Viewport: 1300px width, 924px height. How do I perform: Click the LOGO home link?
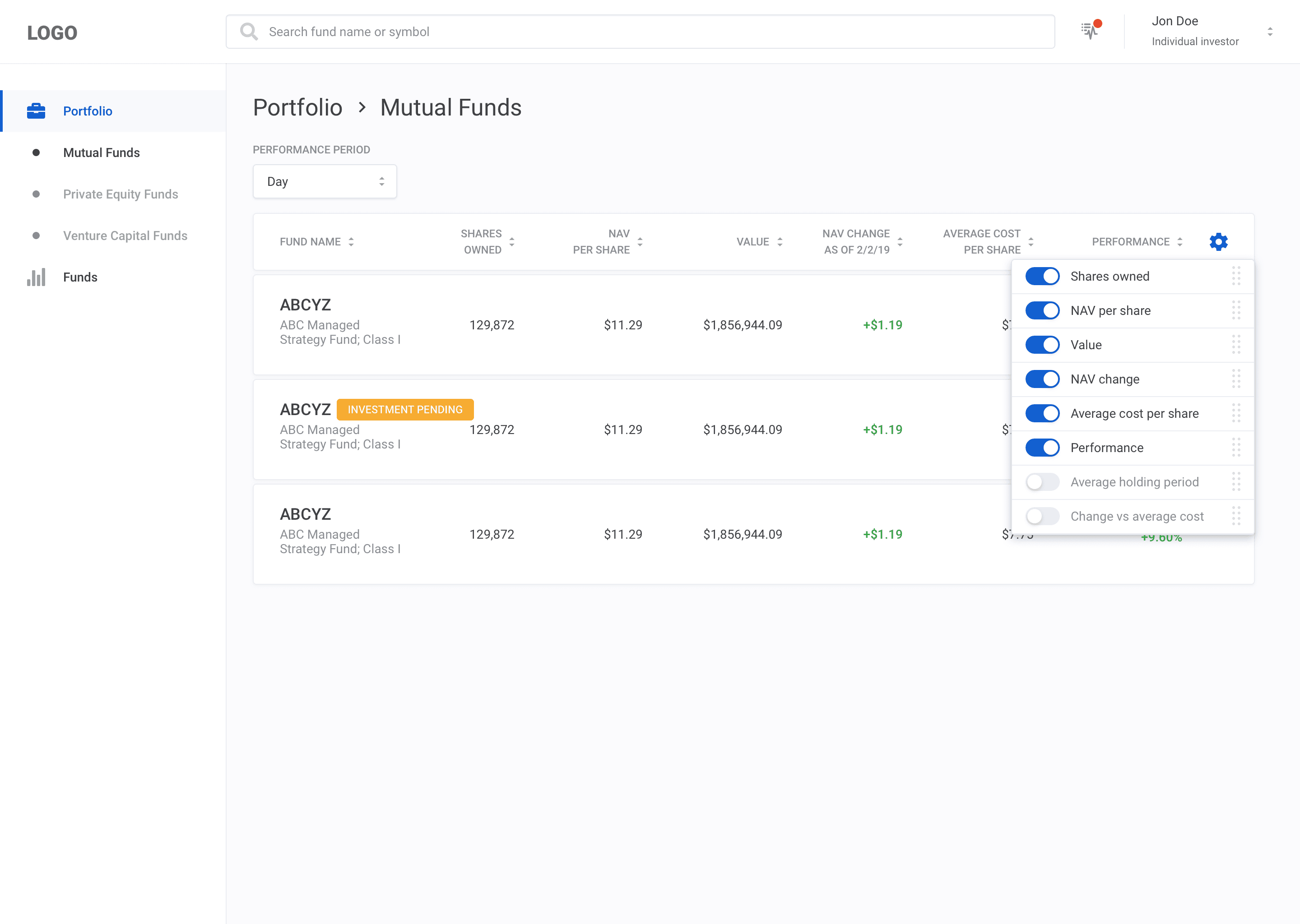52,32
